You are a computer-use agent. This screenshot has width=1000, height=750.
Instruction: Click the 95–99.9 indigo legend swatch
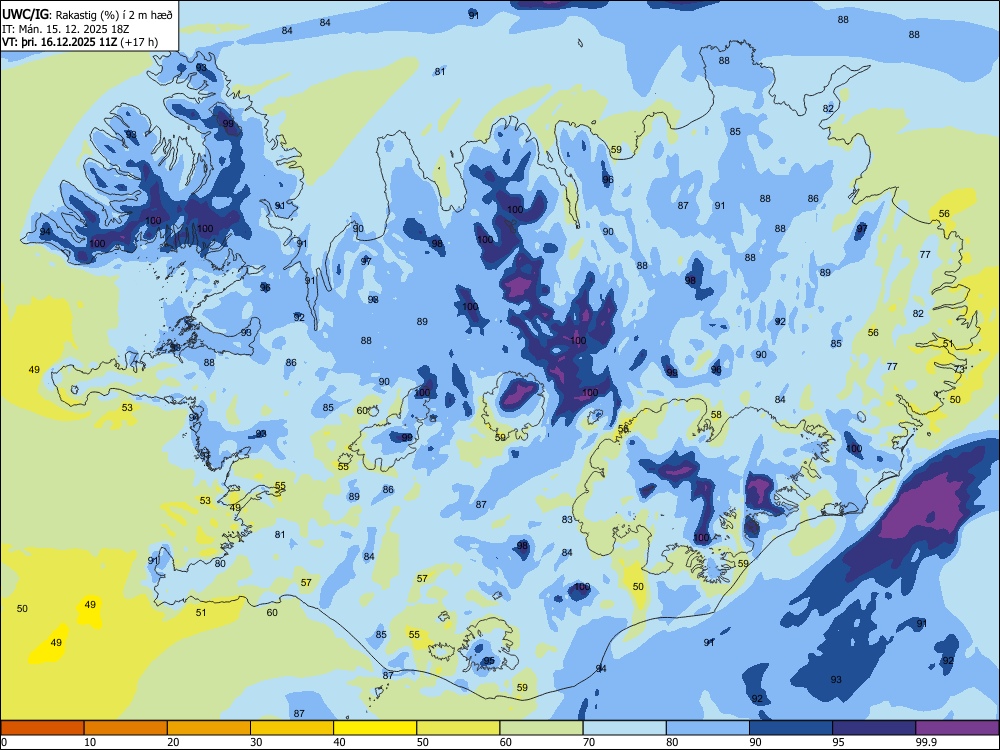(874, 728)
